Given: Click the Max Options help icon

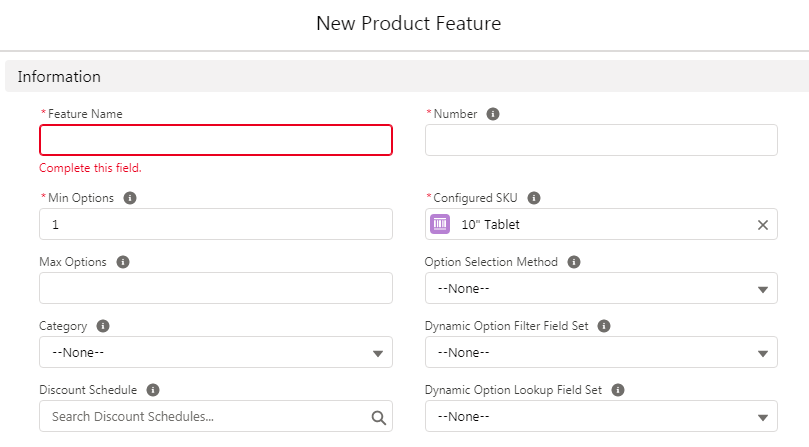Looking at the screenshot, I should click(x=123, y=262).
